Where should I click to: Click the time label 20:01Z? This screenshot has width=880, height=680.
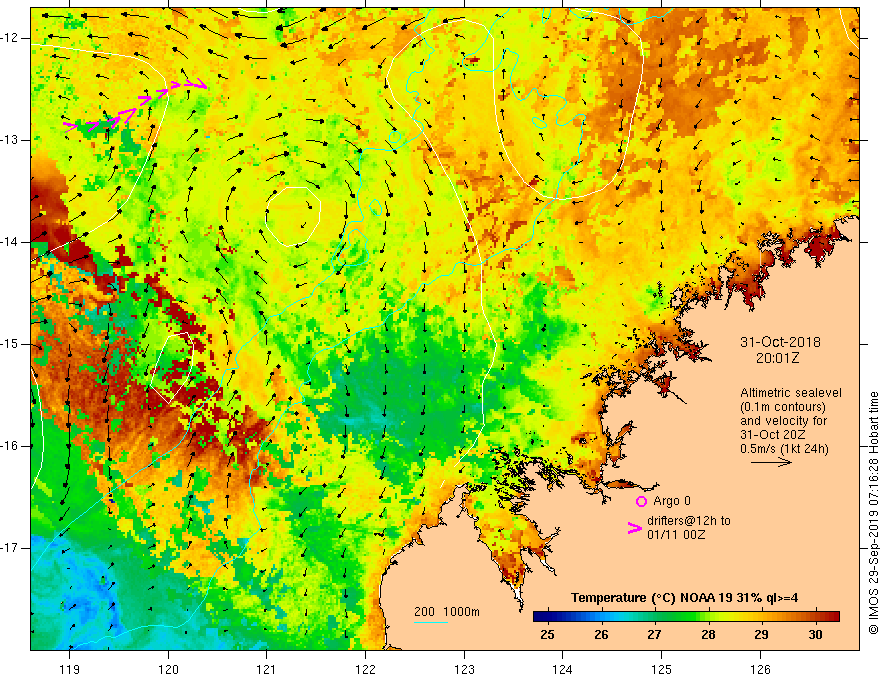coord(777,359)
